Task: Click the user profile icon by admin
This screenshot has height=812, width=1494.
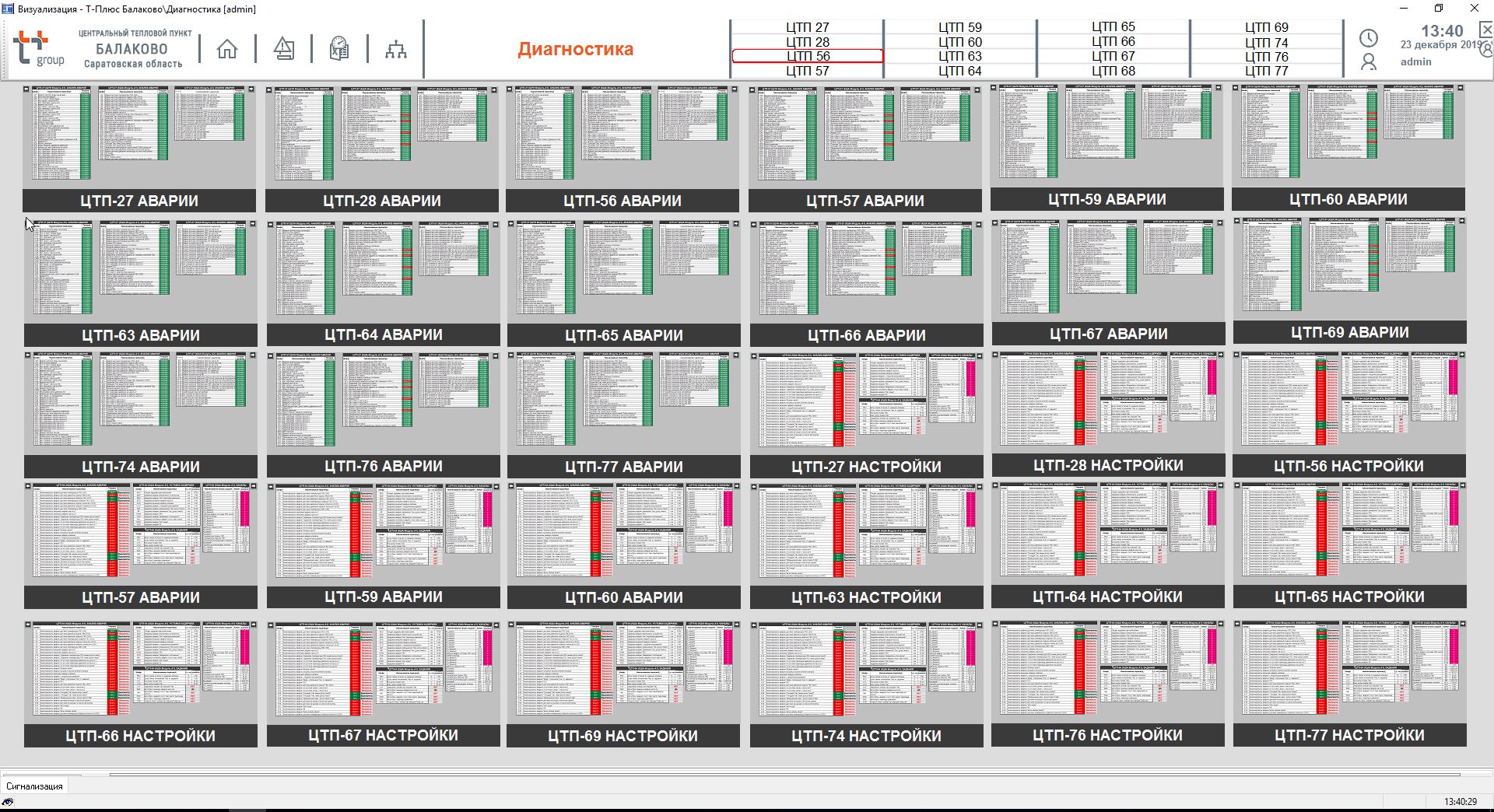Action: click(x=1368, y=62)
